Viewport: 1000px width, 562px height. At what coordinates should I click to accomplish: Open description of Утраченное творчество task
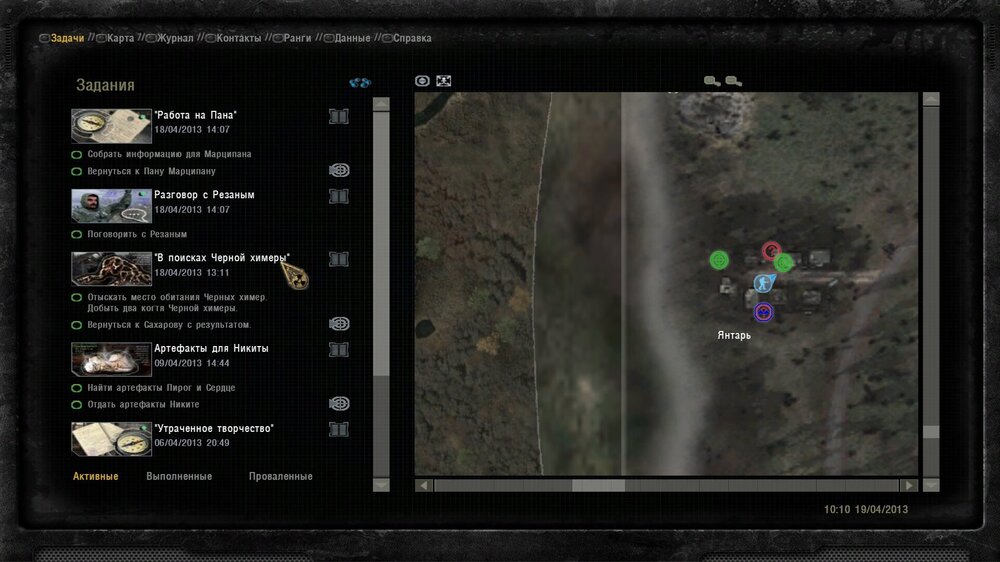339,429
